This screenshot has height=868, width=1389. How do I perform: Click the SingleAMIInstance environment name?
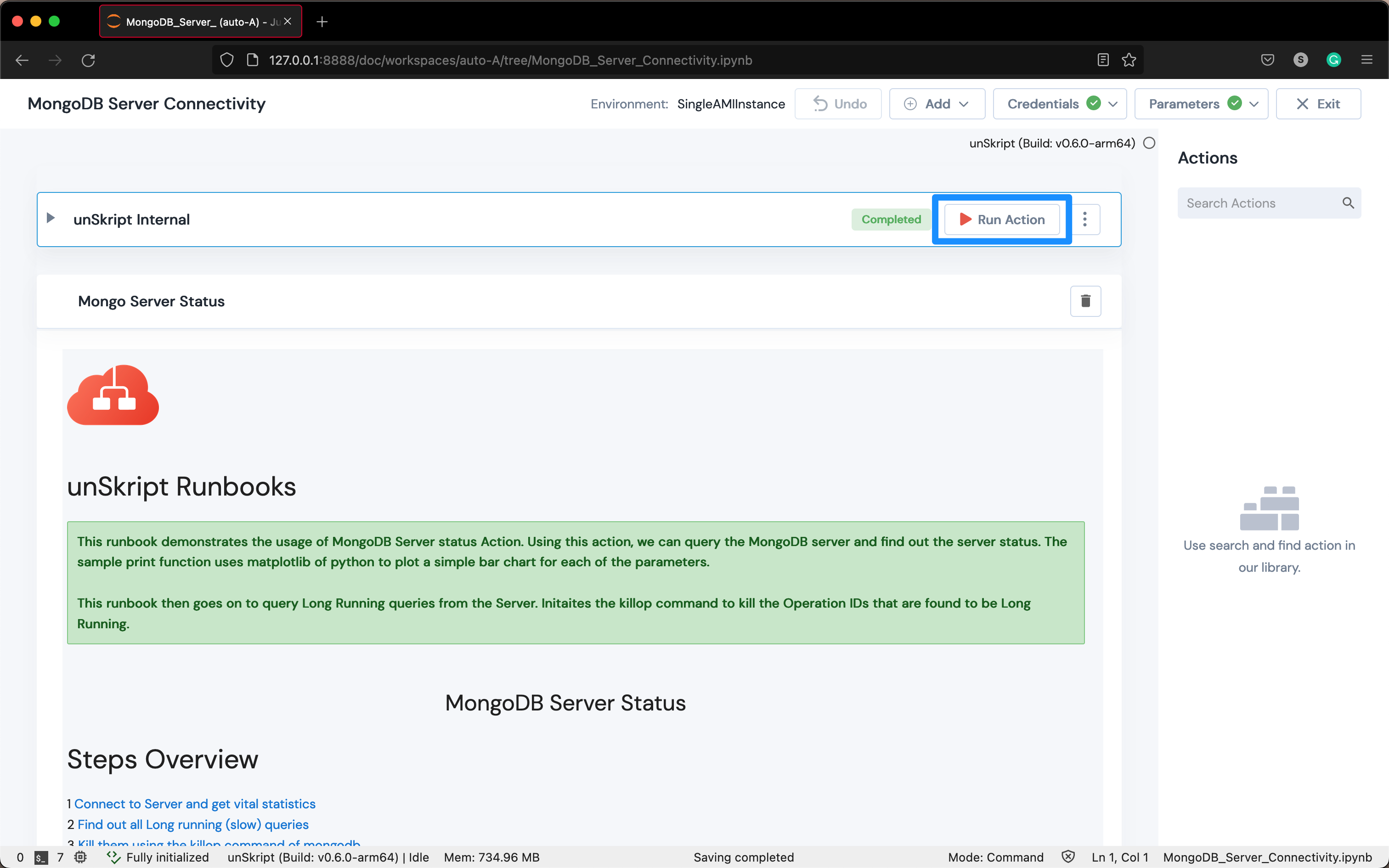pos(731,104)
